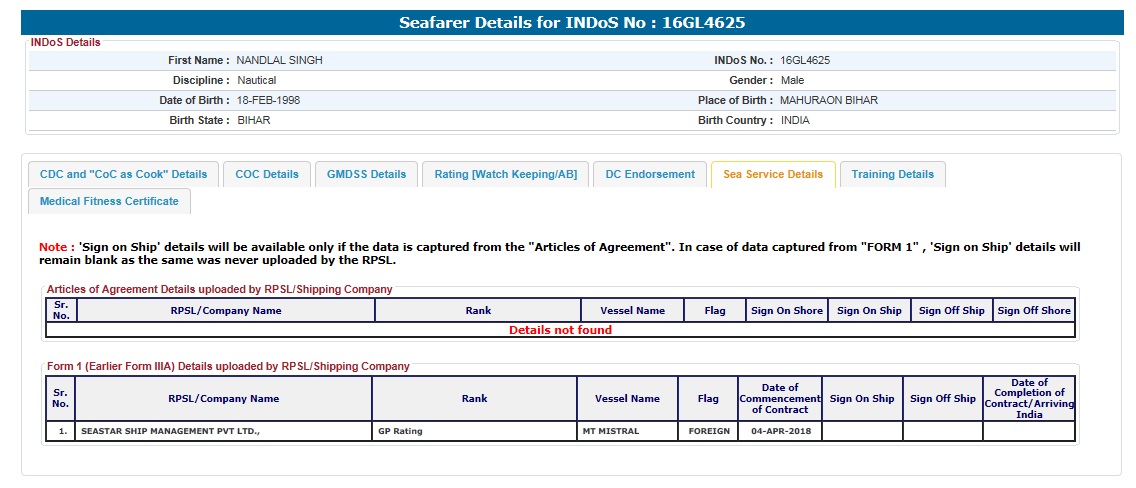Open the GMDSS Details tab

point(367,174)
